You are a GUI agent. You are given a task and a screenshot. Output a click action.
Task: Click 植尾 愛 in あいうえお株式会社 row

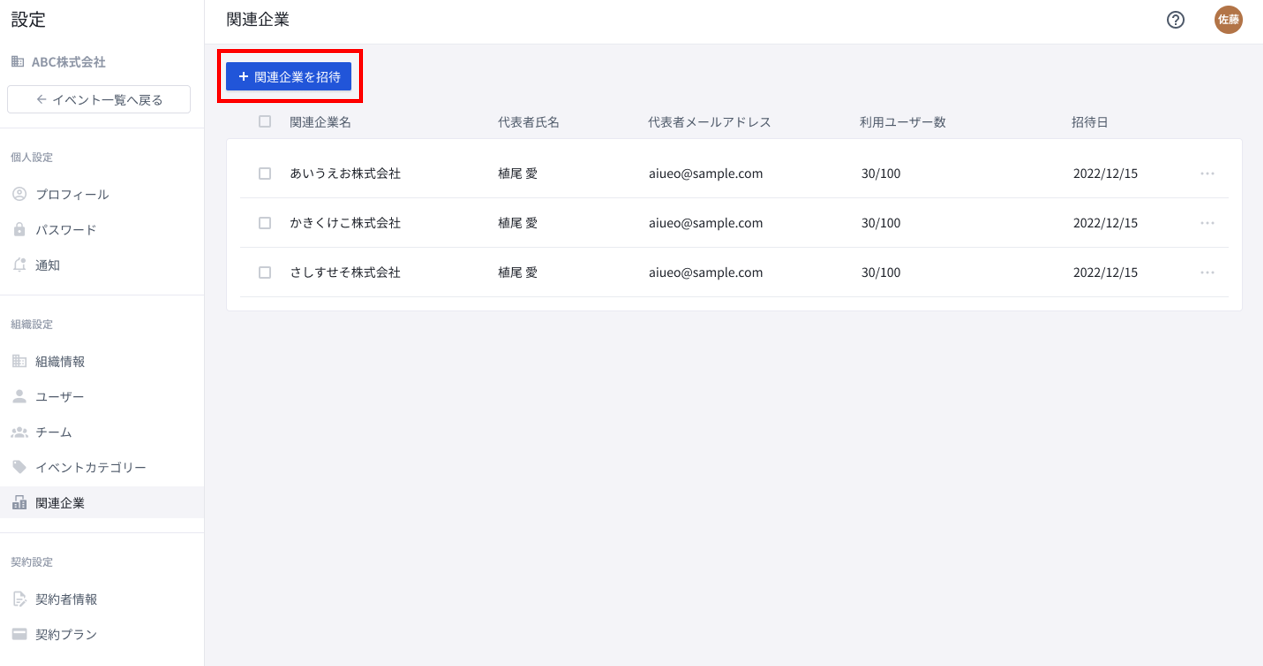518,173
